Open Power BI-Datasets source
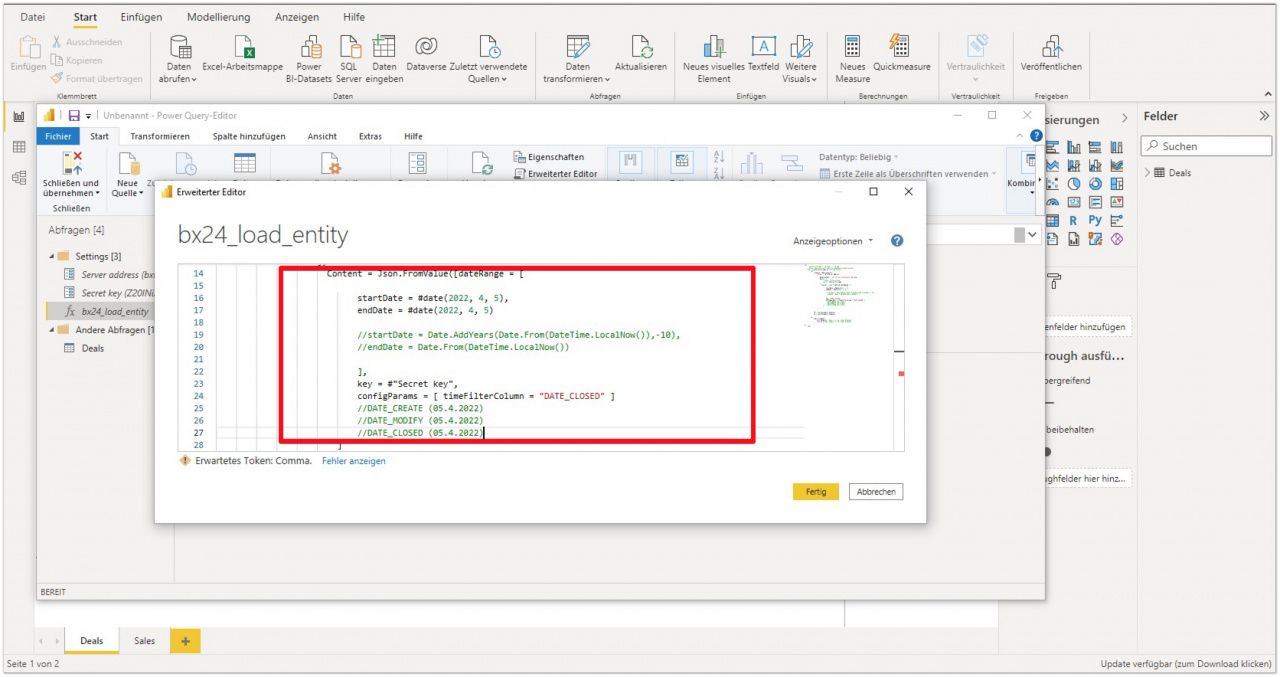The image size is (1280, 677). click(x=309, y=48)
